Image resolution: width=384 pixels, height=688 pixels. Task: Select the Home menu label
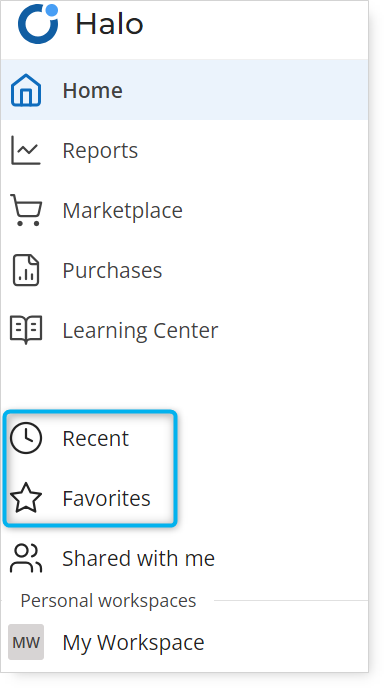point(93,90)
